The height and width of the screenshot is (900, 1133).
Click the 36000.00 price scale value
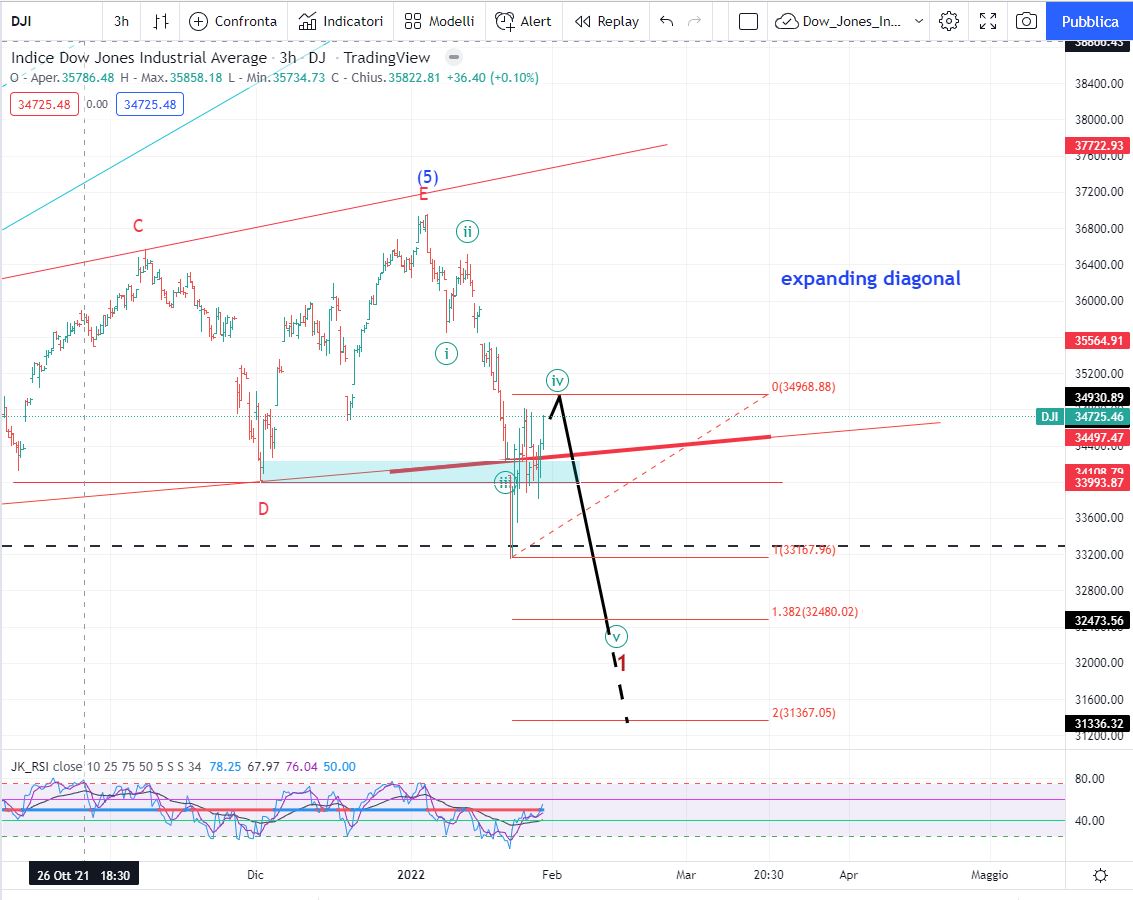point(1099,300)
